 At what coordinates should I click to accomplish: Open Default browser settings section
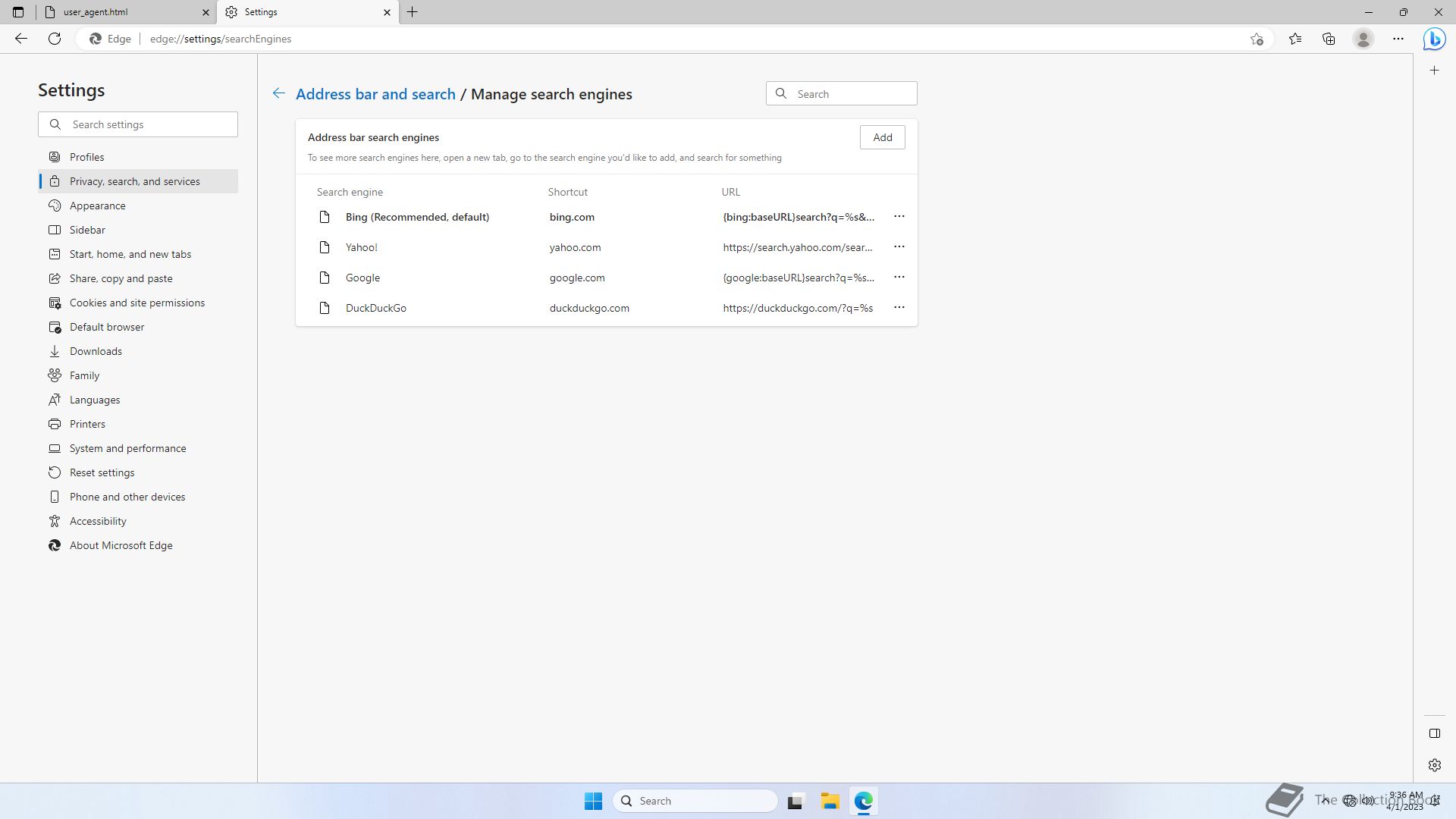[138, 327]
